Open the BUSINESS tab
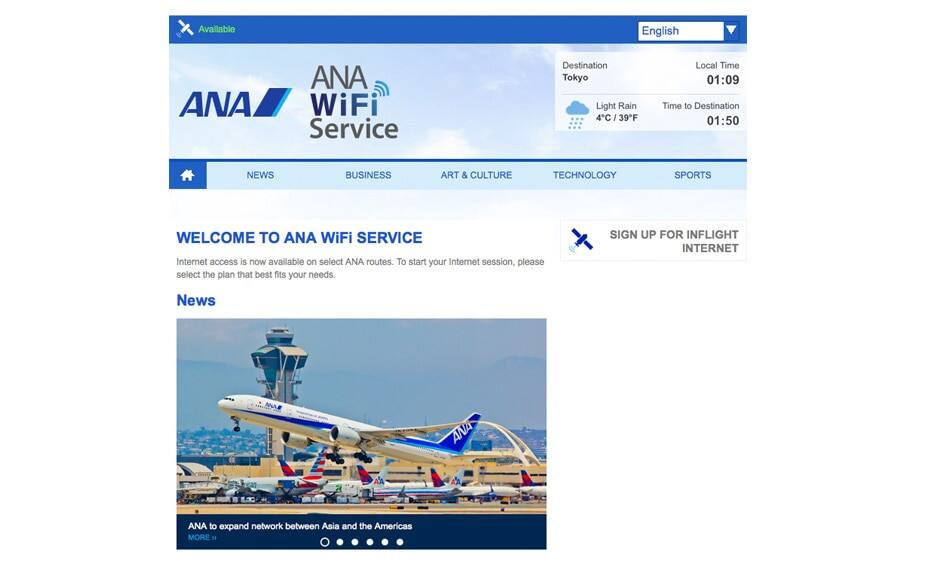This screenshot has width=930, height=575. (368, 175)
